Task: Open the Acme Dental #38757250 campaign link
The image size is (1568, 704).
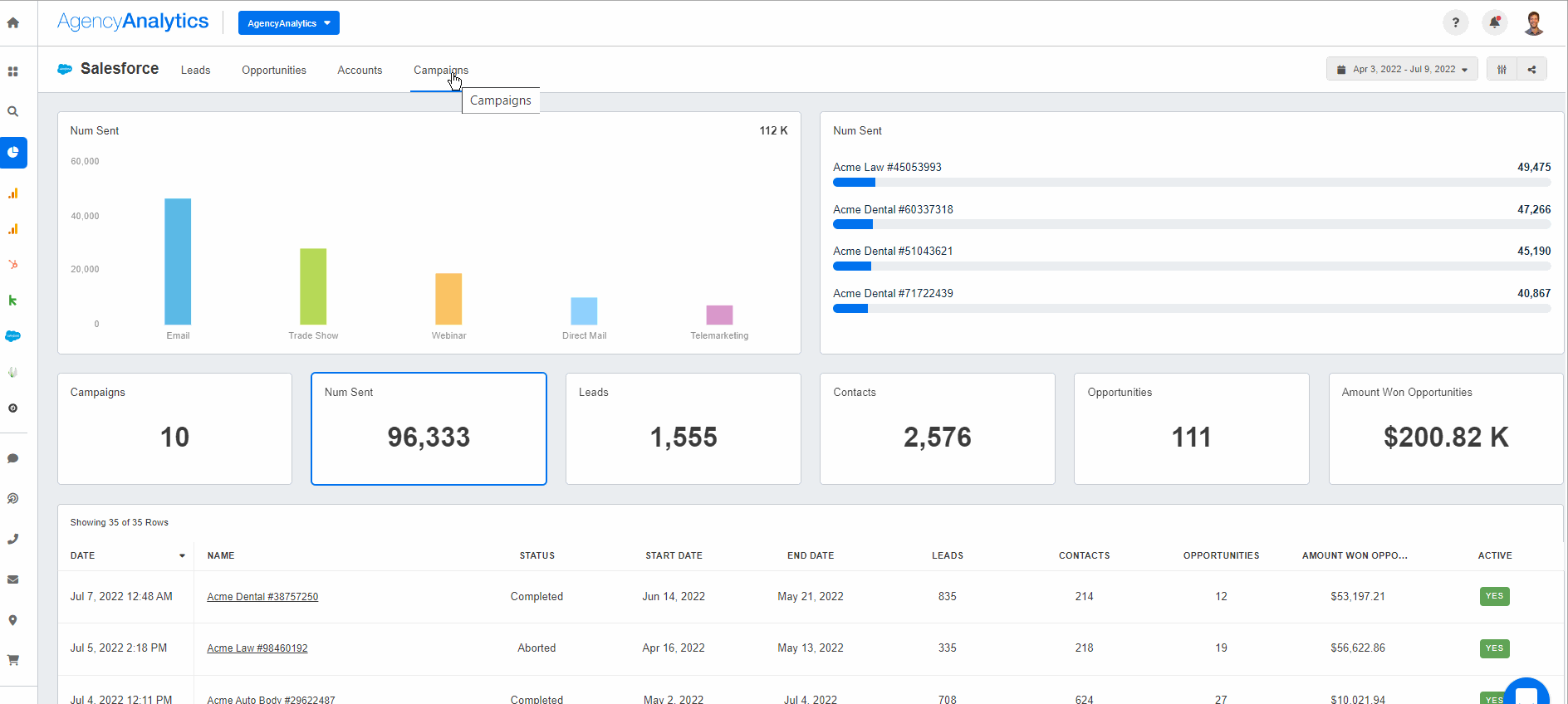Action: [x=262, y=597]
